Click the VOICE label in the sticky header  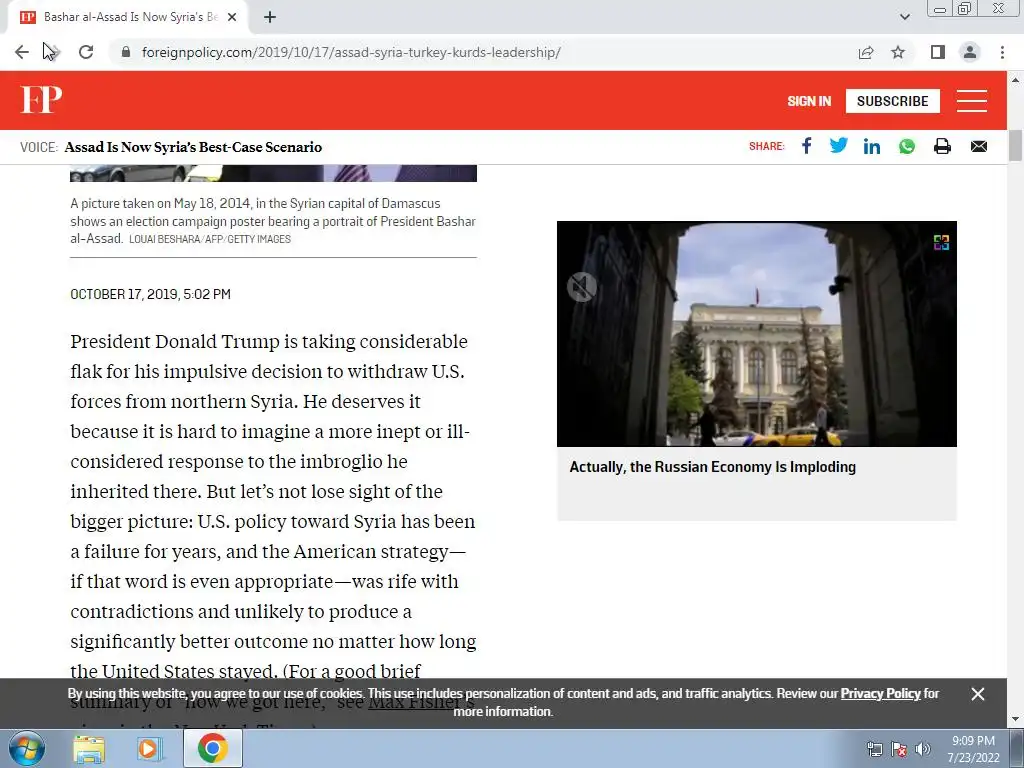39,147
